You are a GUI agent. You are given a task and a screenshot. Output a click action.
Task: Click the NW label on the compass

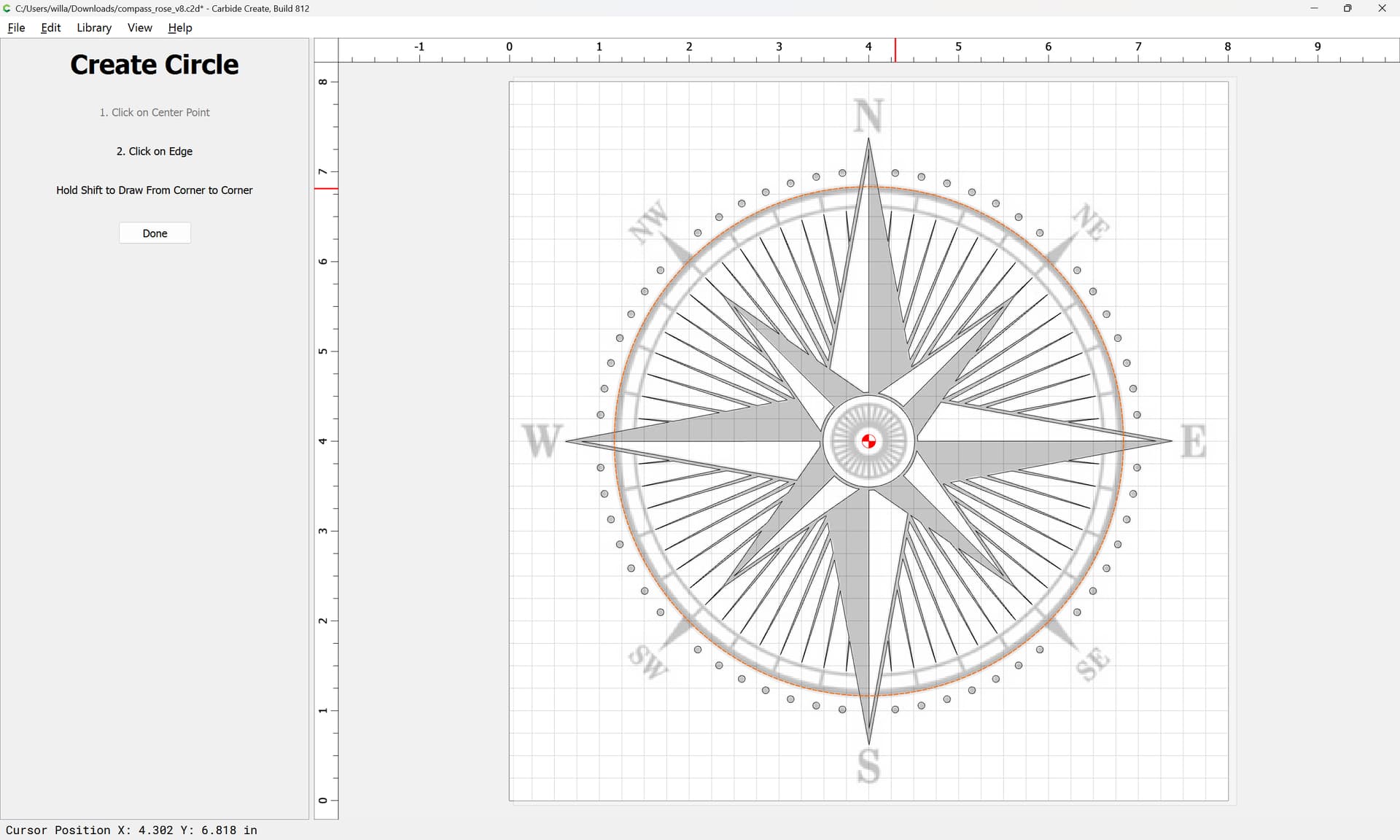tap(648, 222)
